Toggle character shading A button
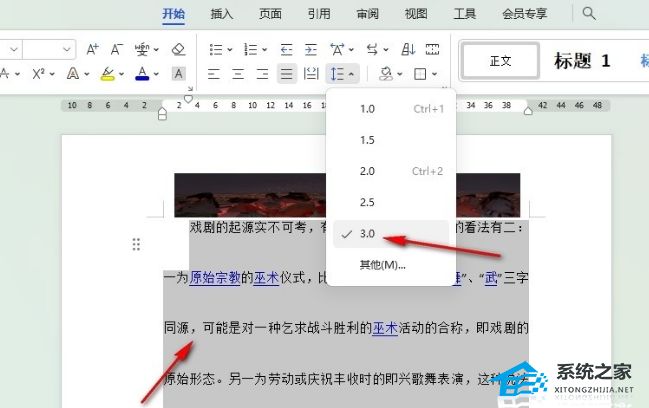 178,74
